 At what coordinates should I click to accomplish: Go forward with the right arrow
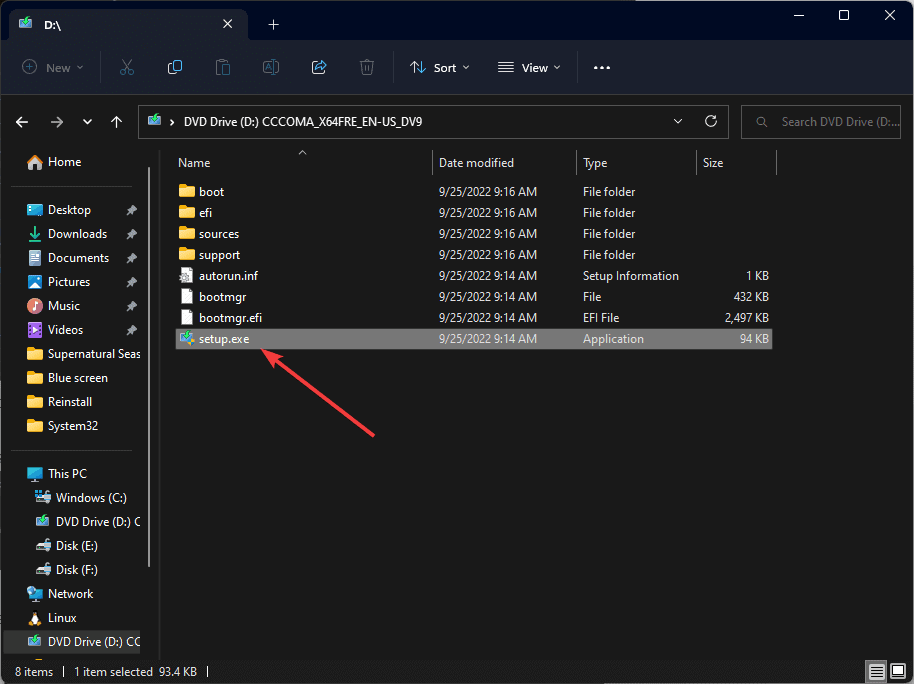click(57, 122)
